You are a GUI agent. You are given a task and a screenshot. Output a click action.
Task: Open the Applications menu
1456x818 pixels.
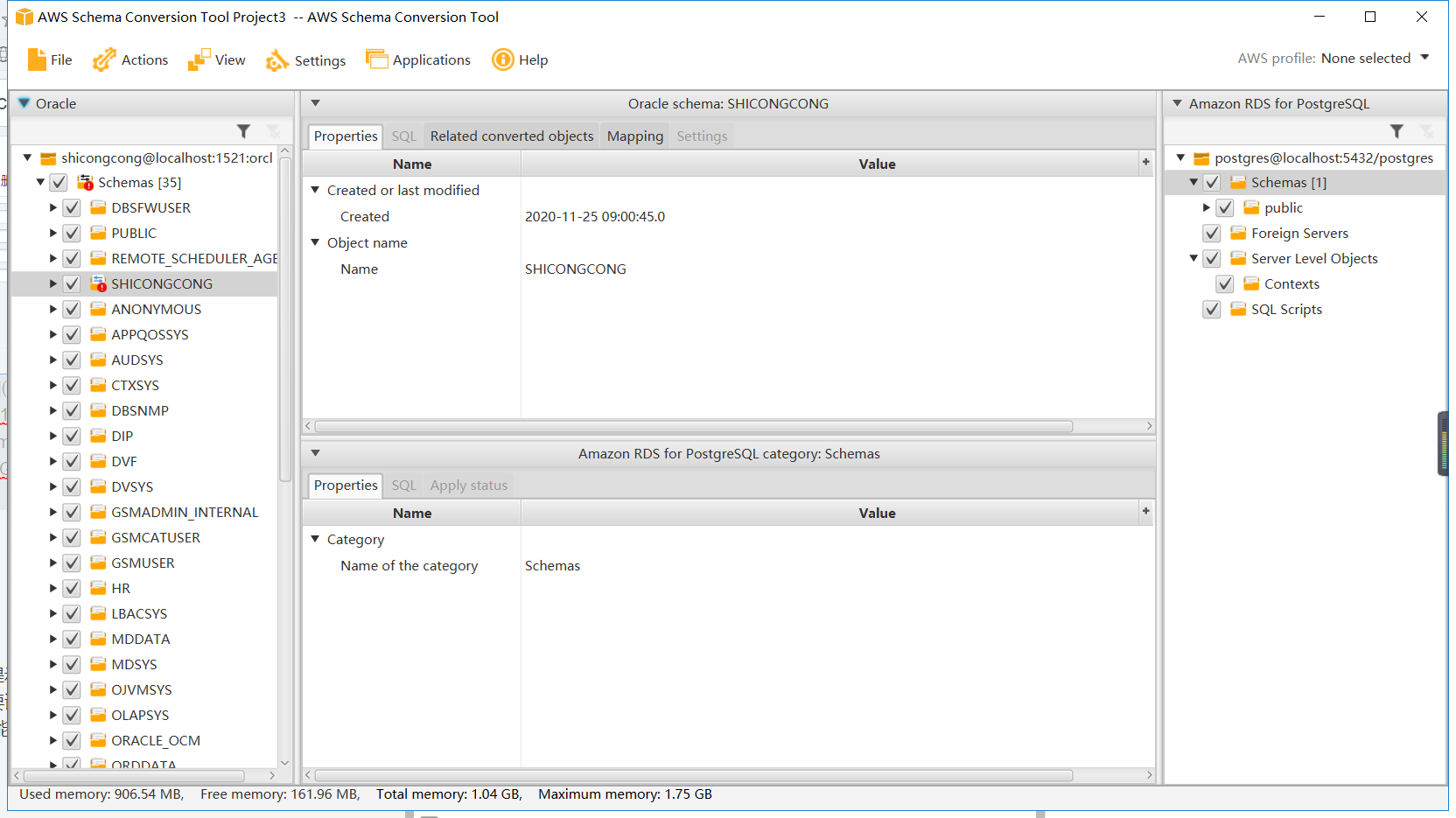pos(417,59)
